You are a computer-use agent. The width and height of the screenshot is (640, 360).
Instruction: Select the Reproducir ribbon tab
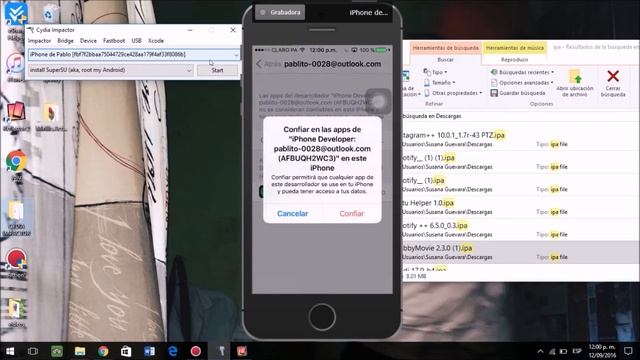514,60
